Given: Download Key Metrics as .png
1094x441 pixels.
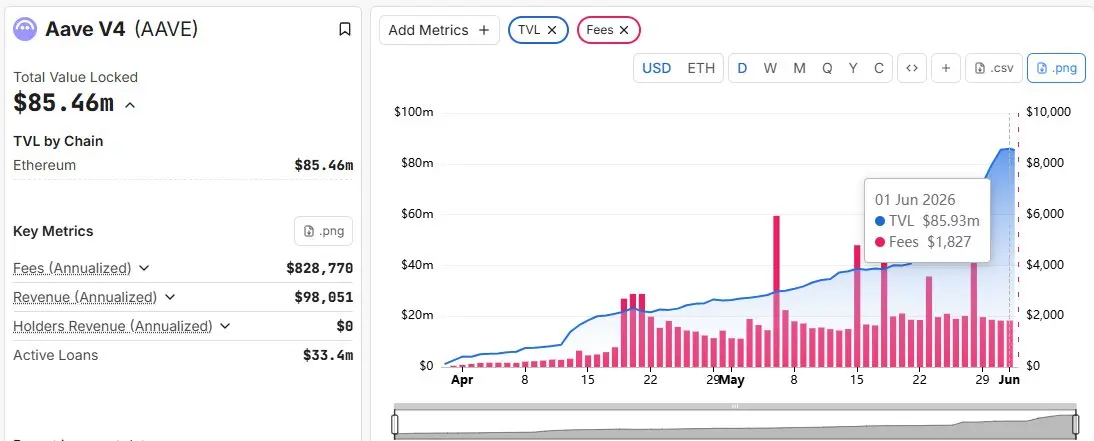Looking at the screenshot, I should tap(324, 231).
